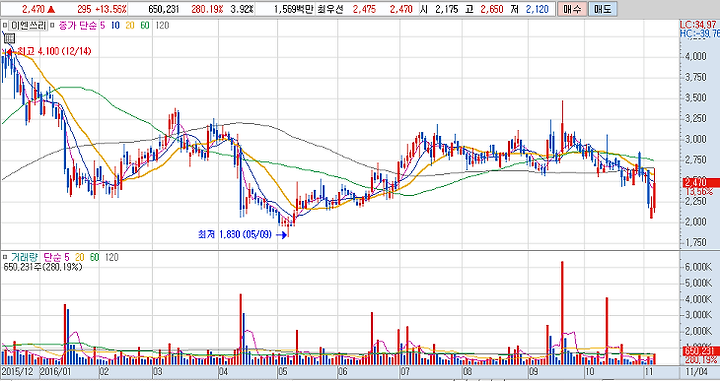Click the 이엔쓰리 stock name label
The width and height of the screenshot is (720, 381).
click(x=28, y=26)
